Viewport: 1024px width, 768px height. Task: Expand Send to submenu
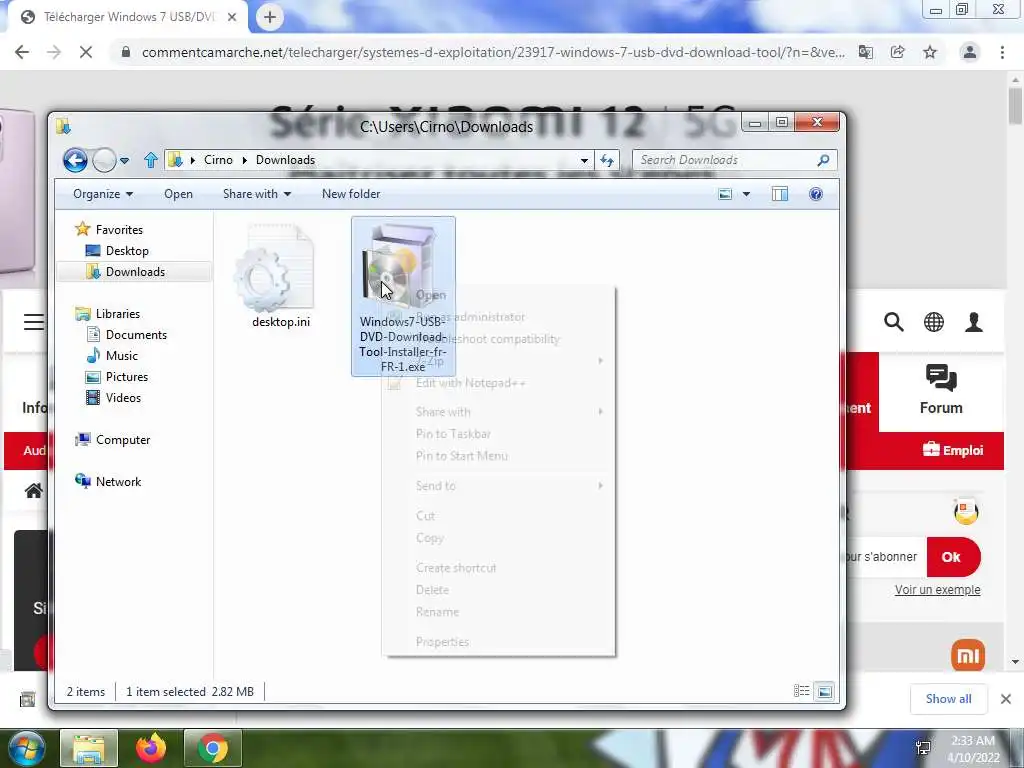click(x=498, y=486)
